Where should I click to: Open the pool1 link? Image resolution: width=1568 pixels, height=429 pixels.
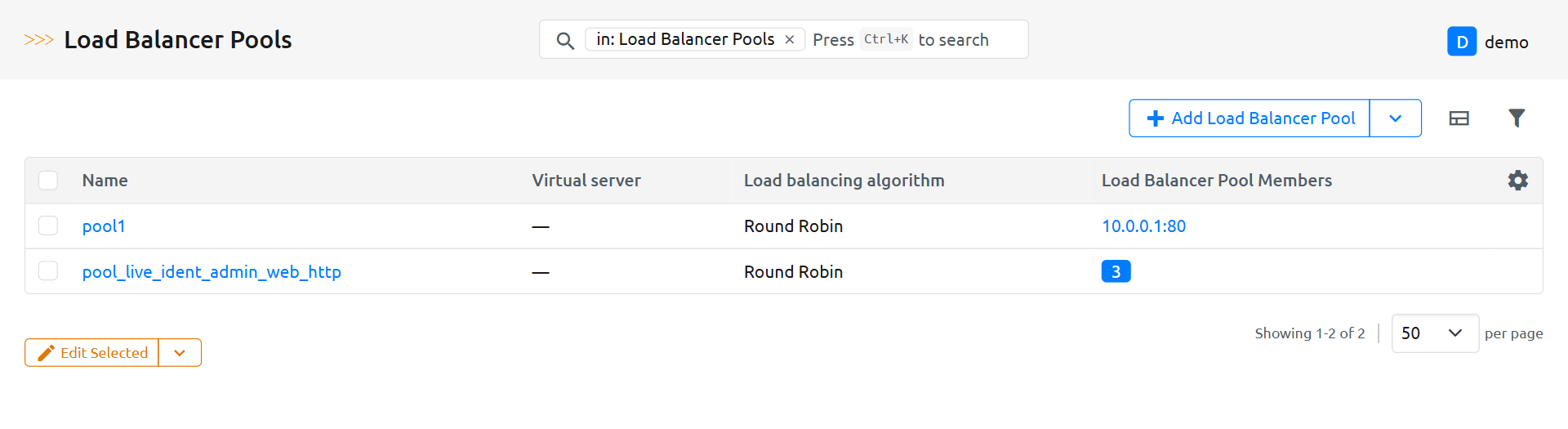tap(104, 226)
